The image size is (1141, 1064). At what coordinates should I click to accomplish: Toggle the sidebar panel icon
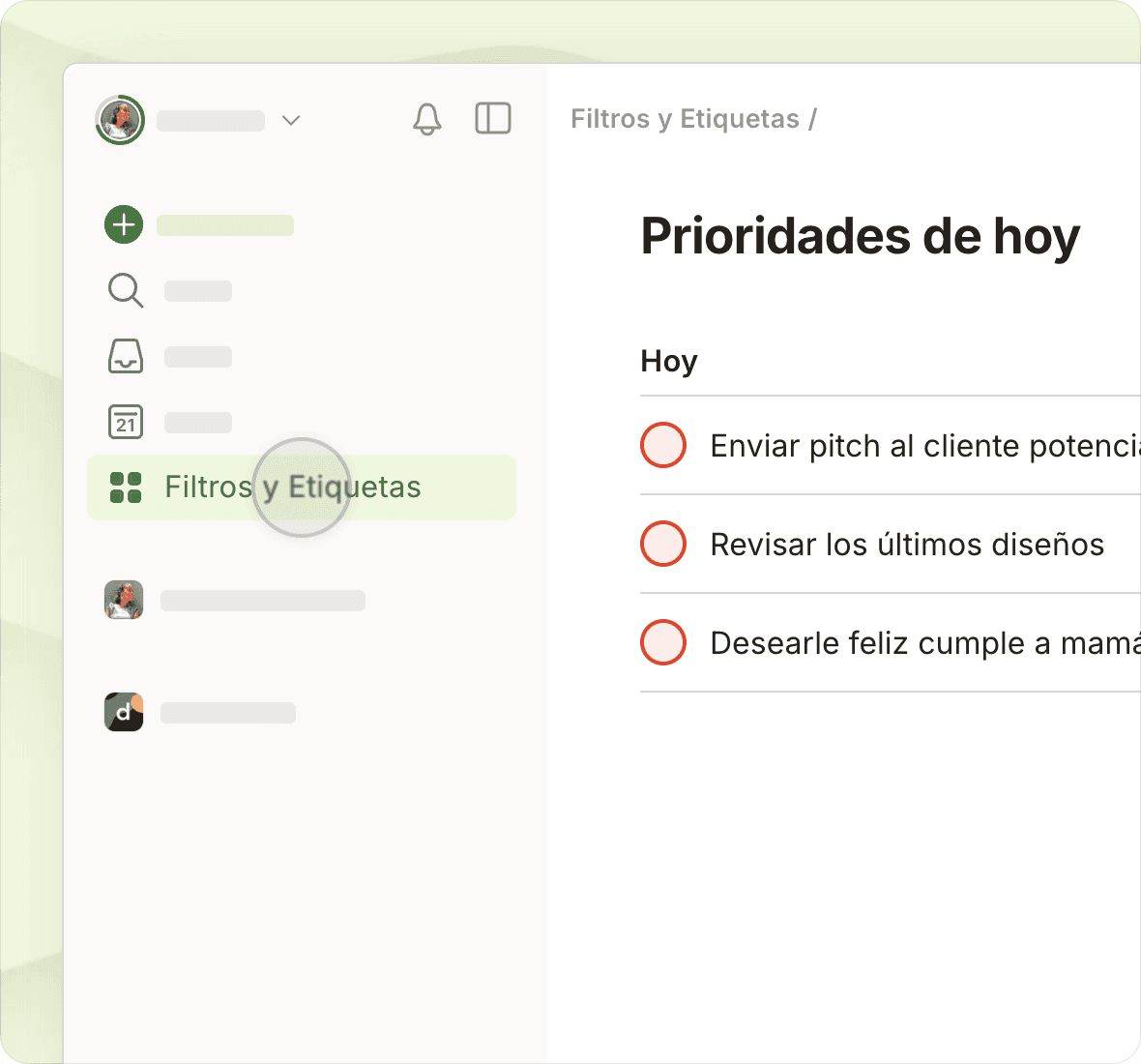pos(493,118)
